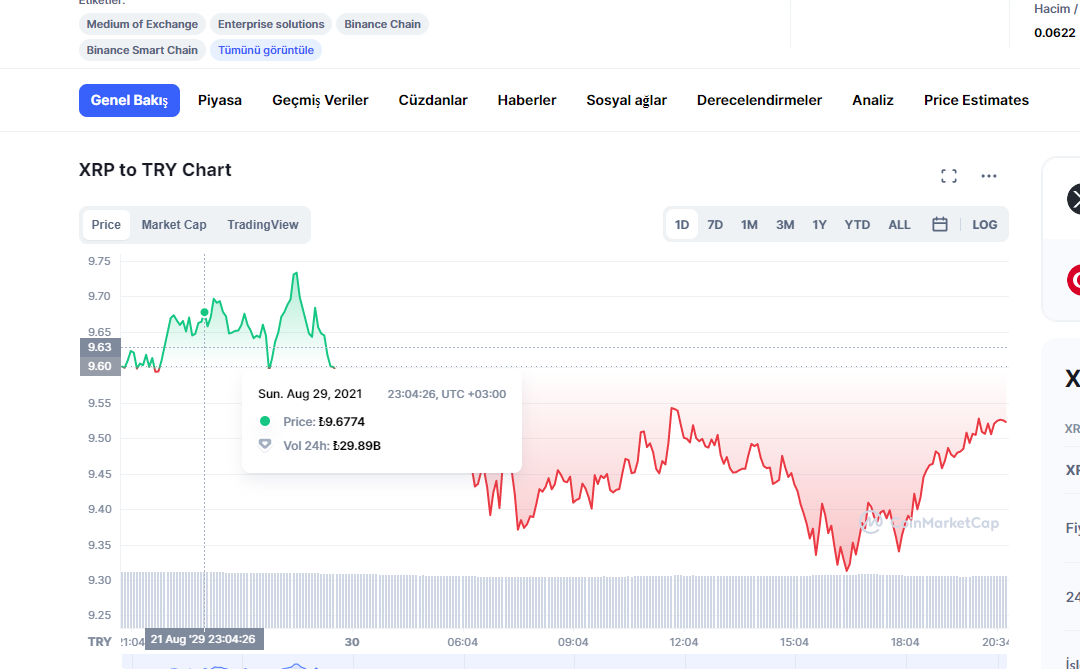This screenshot has height=669, width=1080.
Task: Open the fullscreen chart icon
Action: [948, 176]
